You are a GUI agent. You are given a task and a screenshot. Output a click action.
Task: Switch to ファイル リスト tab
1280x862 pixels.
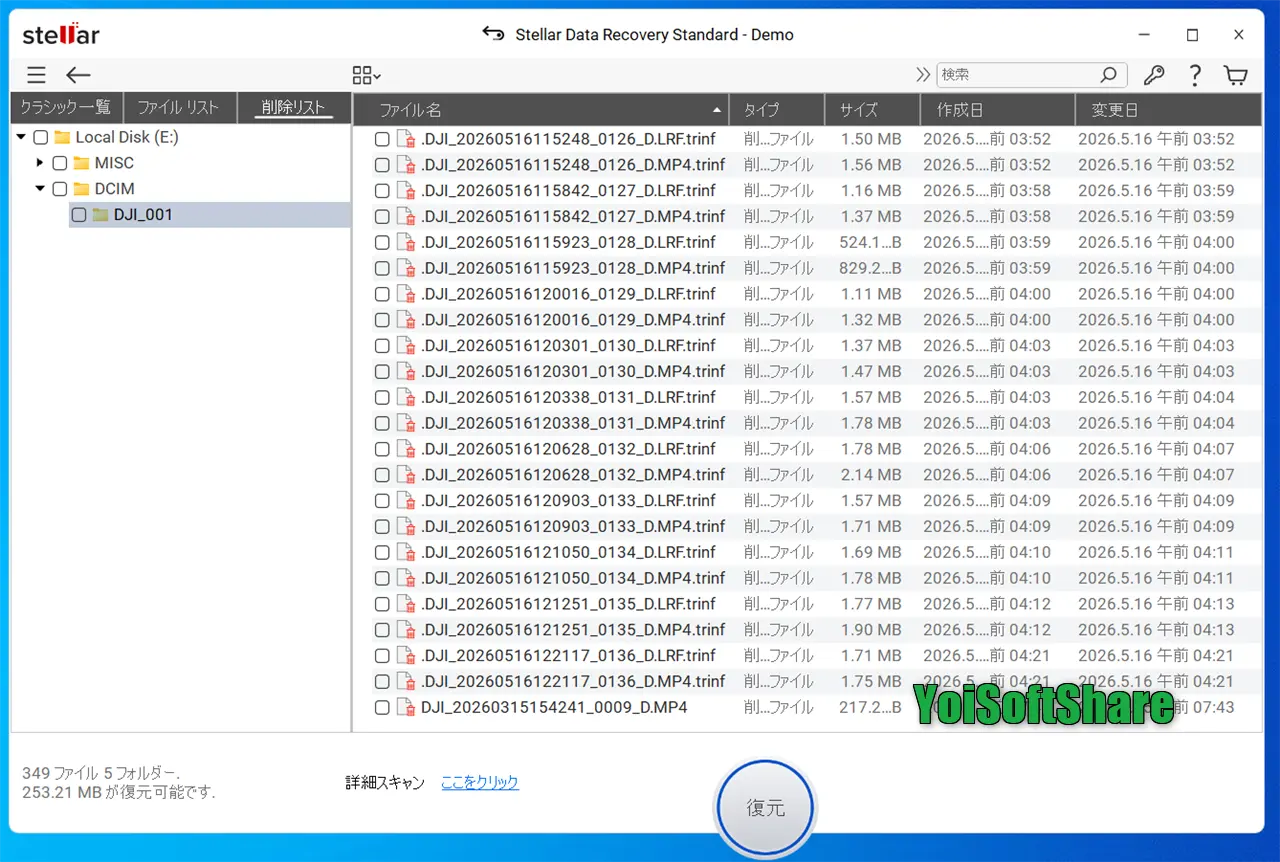[x=178, y=107]
